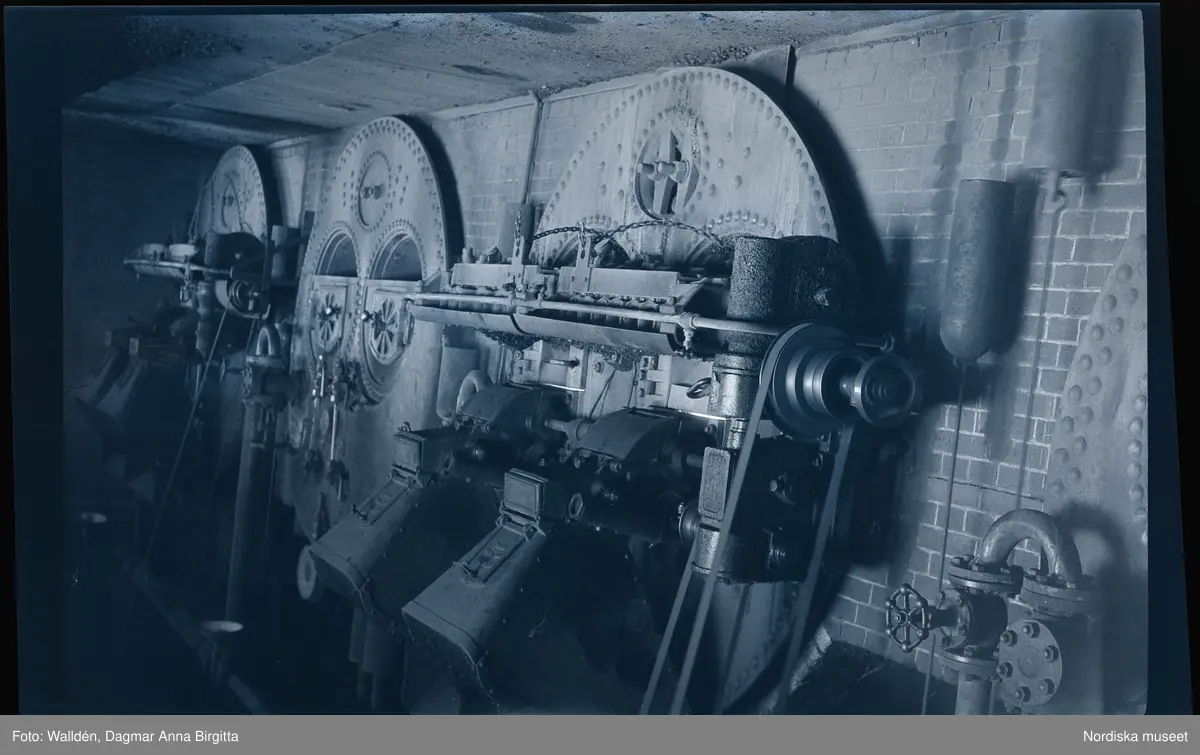The height and width of the screenshot is (755, 1200).
Task: Click the cross-shaped emblem on nearest boiler
Action: [665, 172]
